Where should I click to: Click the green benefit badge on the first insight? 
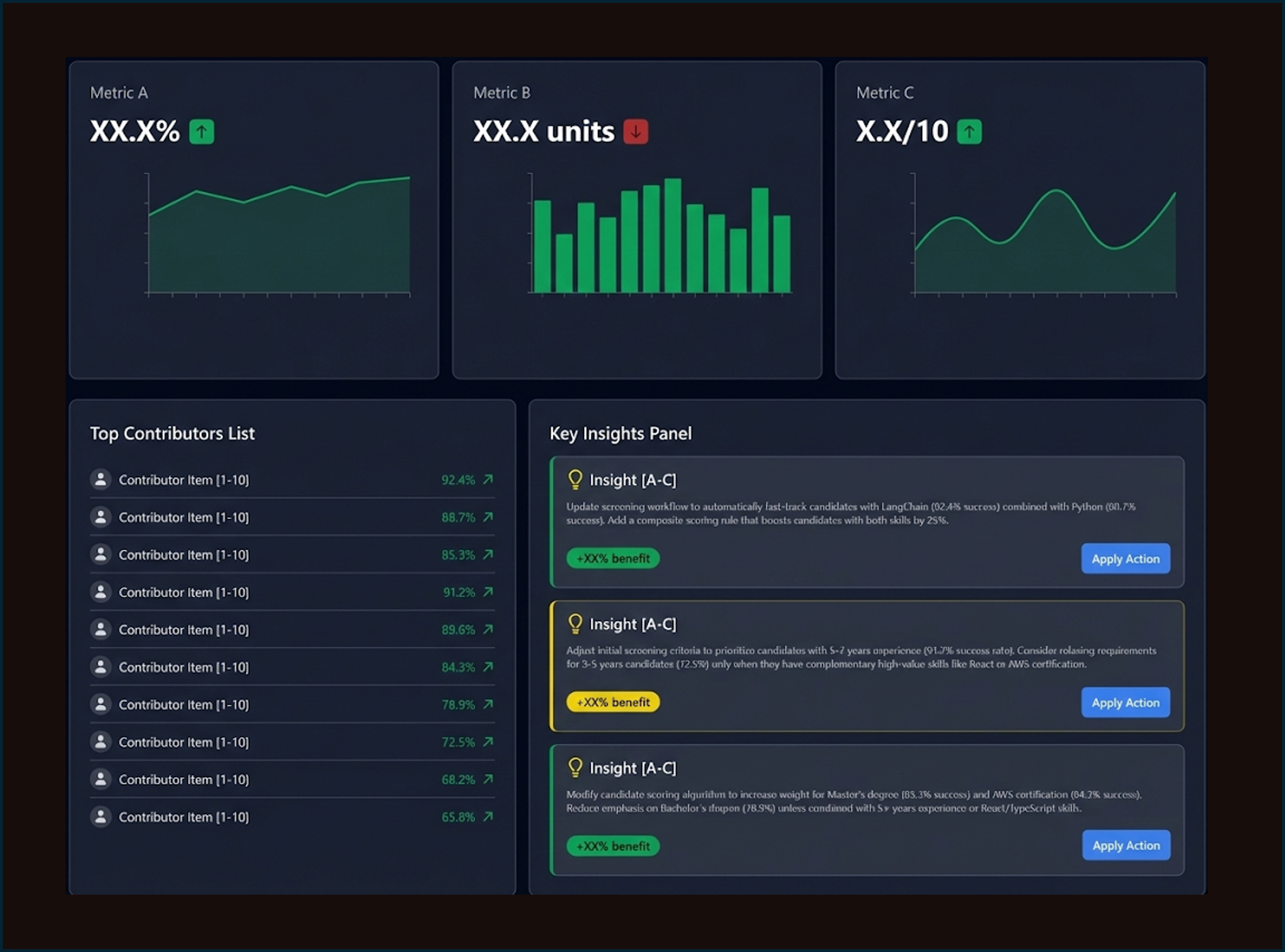click(613, 558)
